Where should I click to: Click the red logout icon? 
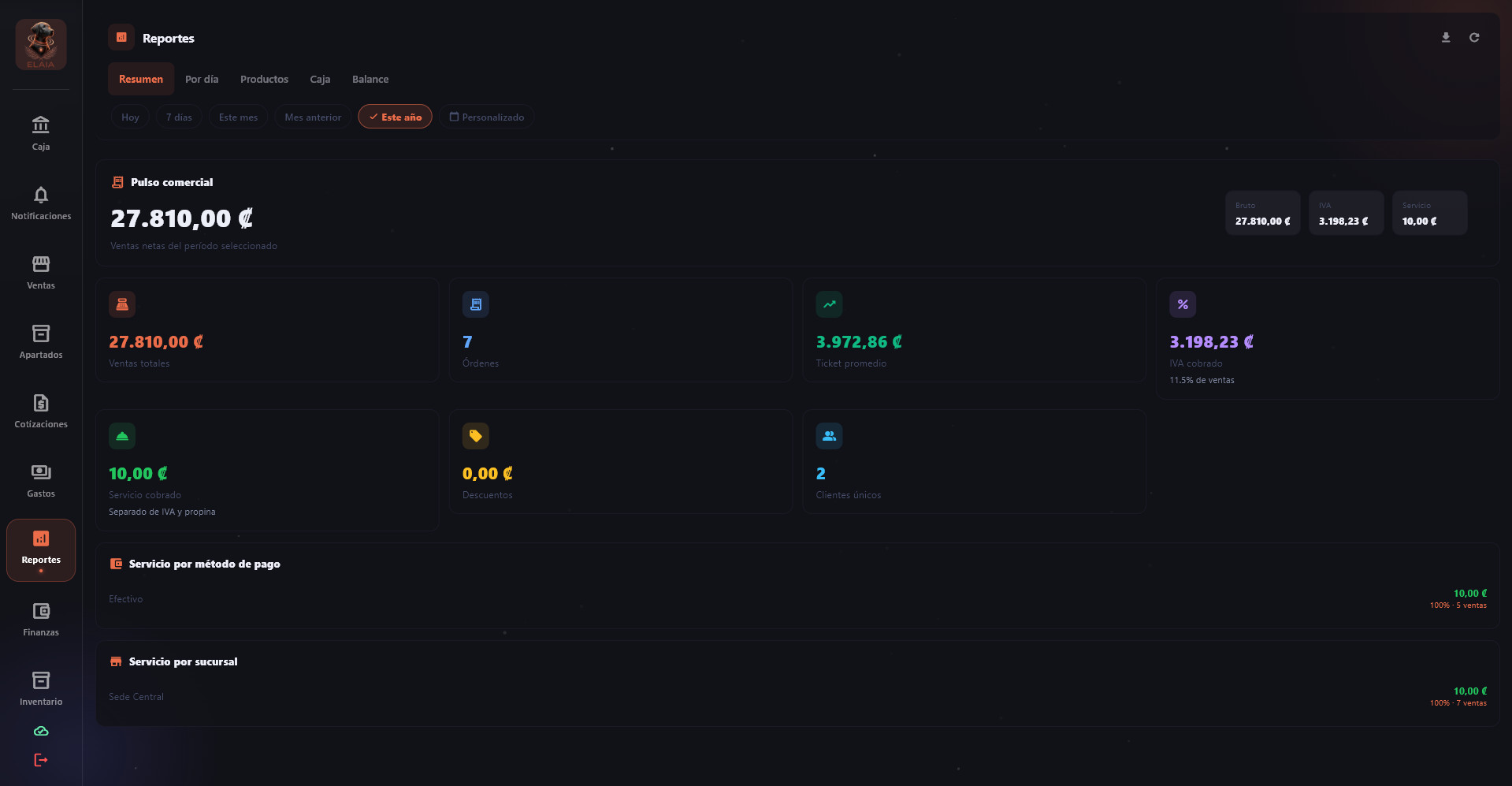click(41, 760)
